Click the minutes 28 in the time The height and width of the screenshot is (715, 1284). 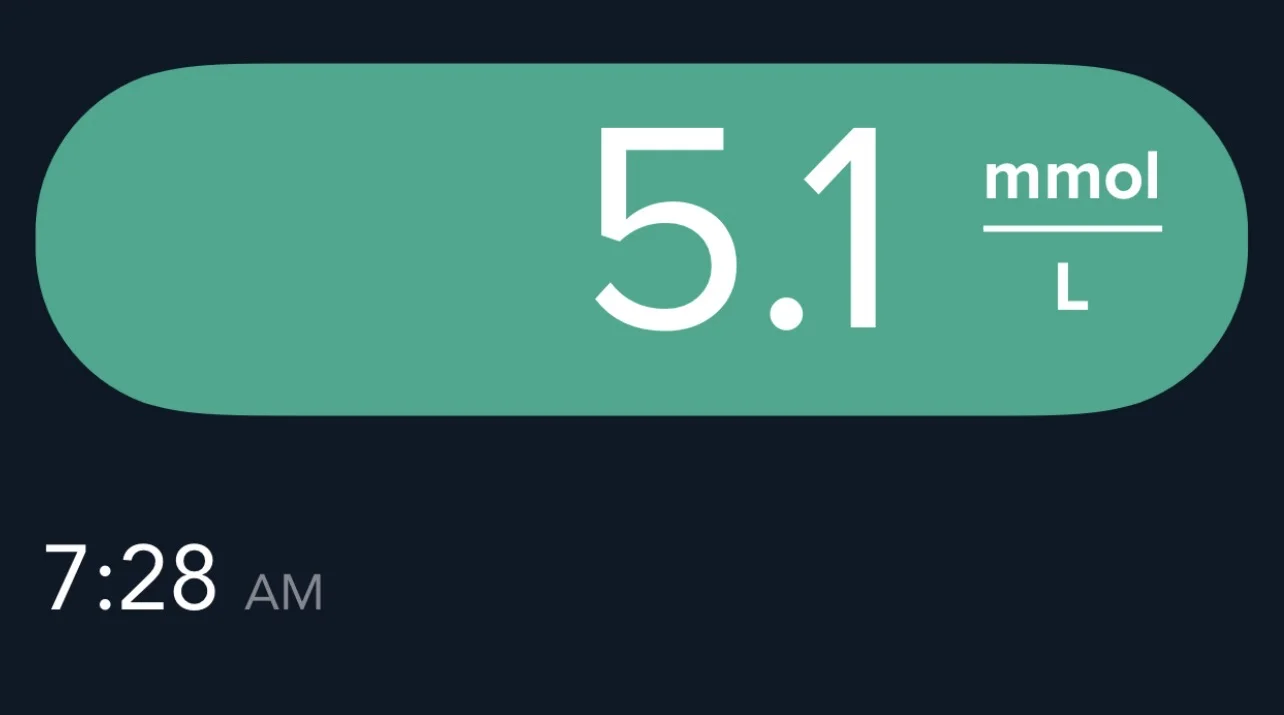point(167,578)
